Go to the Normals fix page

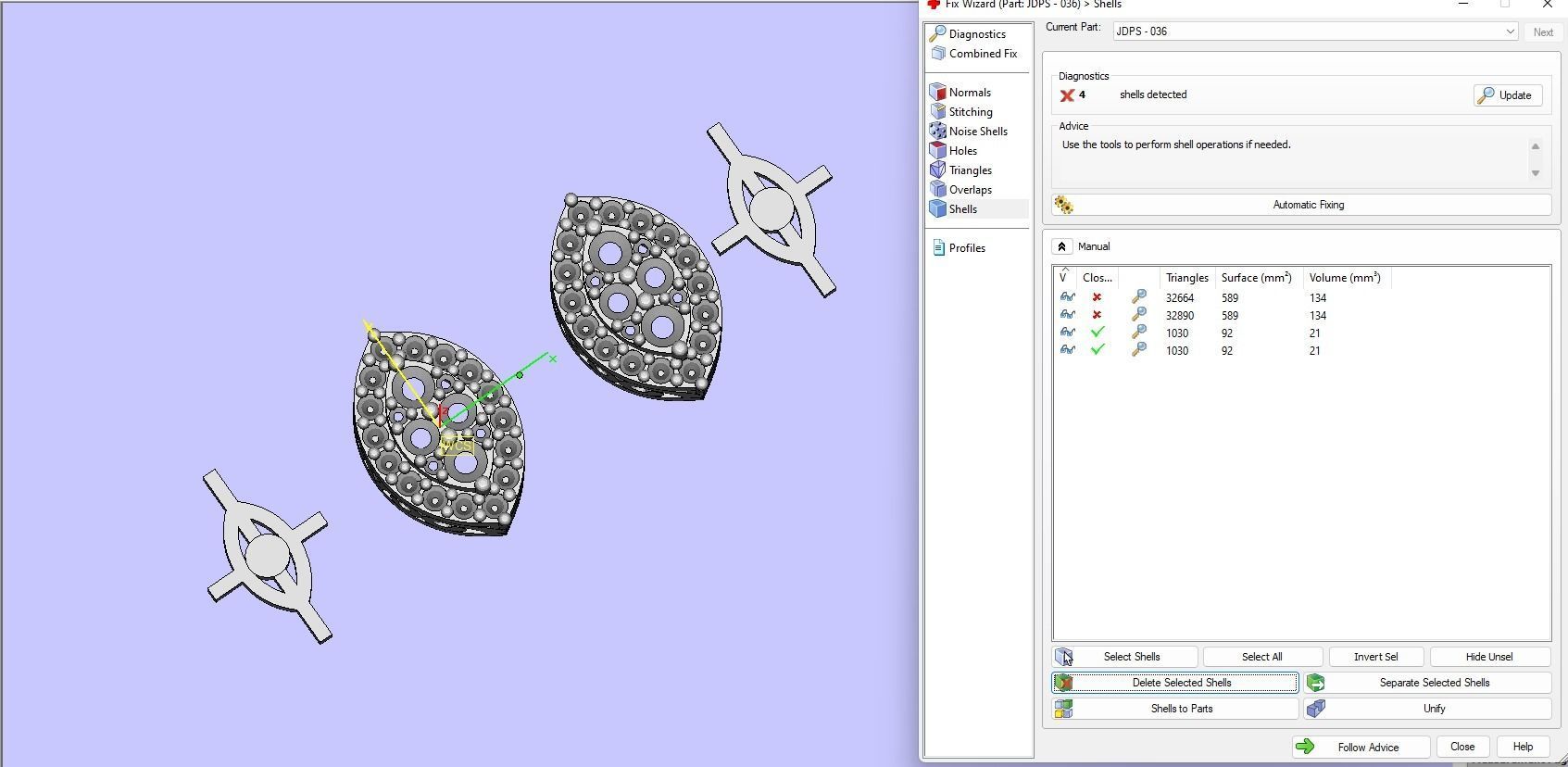pyautogui.click(x=960, y=93)
